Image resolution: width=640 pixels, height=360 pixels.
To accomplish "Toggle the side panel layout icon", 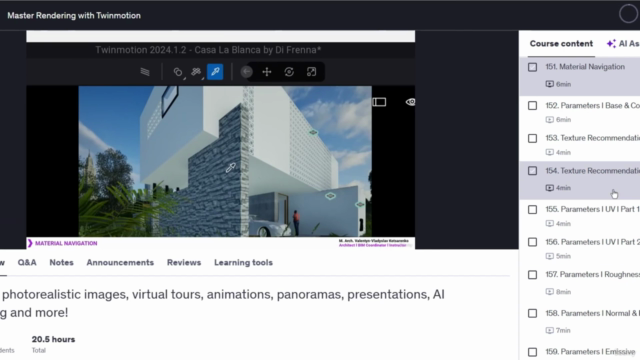I will coord(379,102).
